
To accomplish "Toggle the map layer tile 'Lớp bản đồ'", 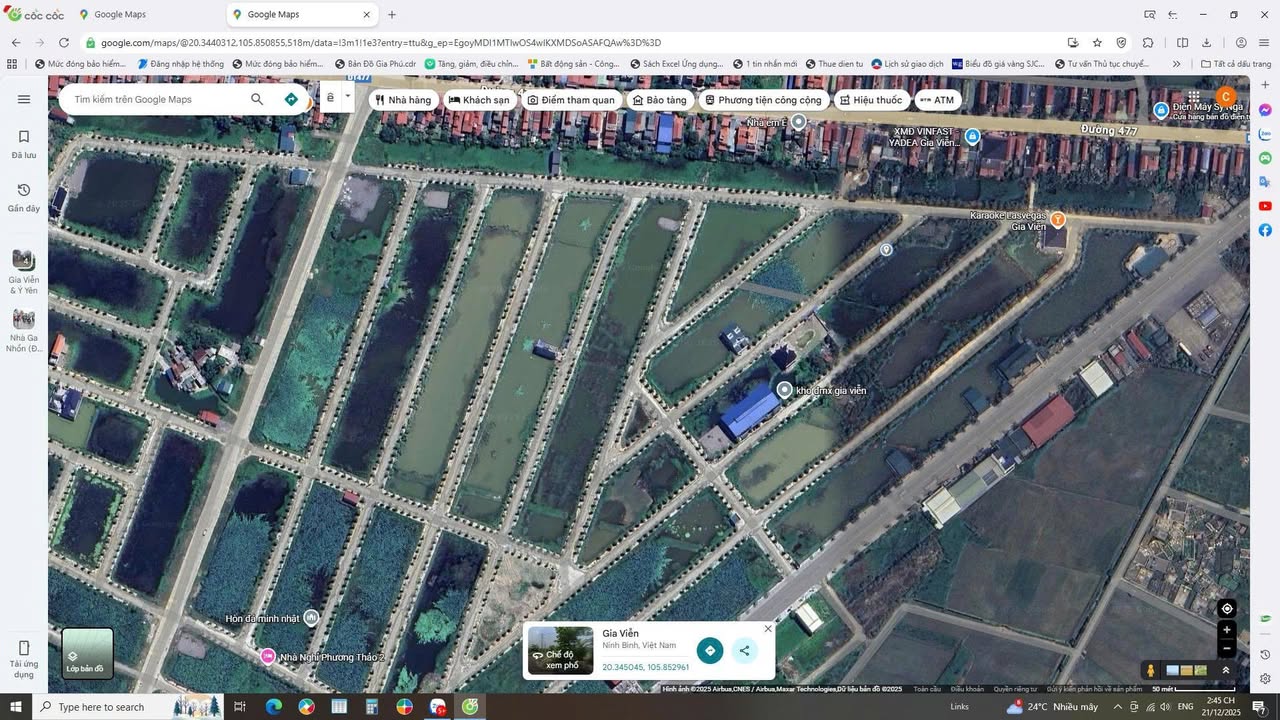I will pyautogui.click(x=88, y=653).
